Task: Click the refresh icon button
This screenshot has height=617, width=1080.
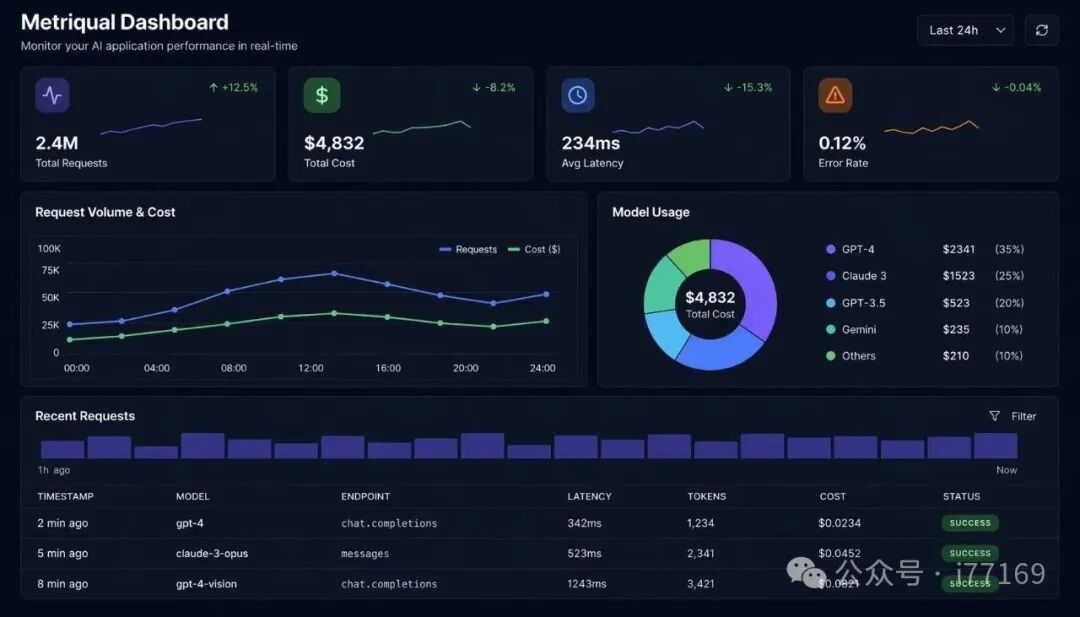Action: pyautogui.click(x=1041, y=30)
